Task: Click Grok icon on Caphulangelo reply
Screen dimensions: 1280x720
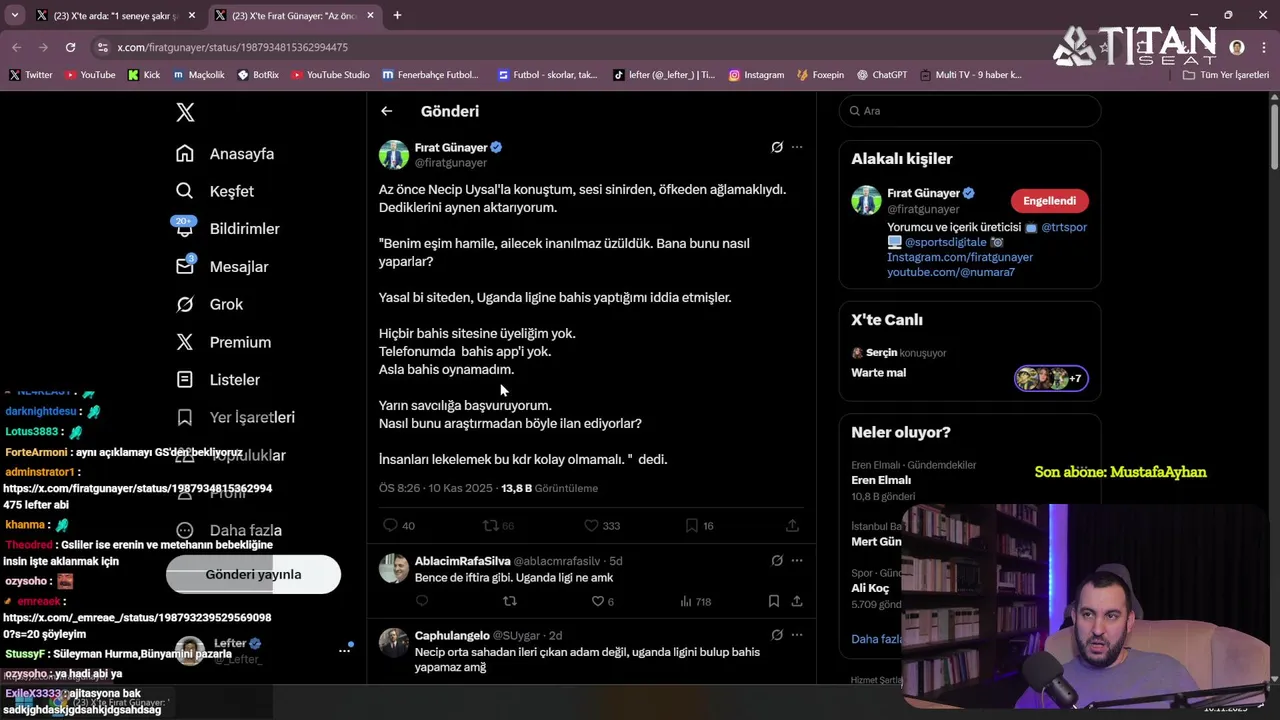Action: (777, 635)
